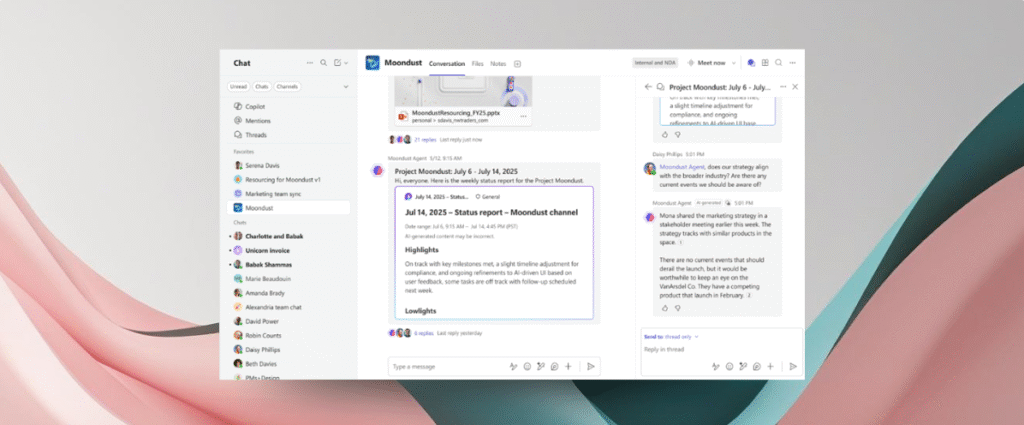Open more options for MoondustResourcing_FY25.pptx
Viewport: 1024px width, 425px height.
(523, 116)
